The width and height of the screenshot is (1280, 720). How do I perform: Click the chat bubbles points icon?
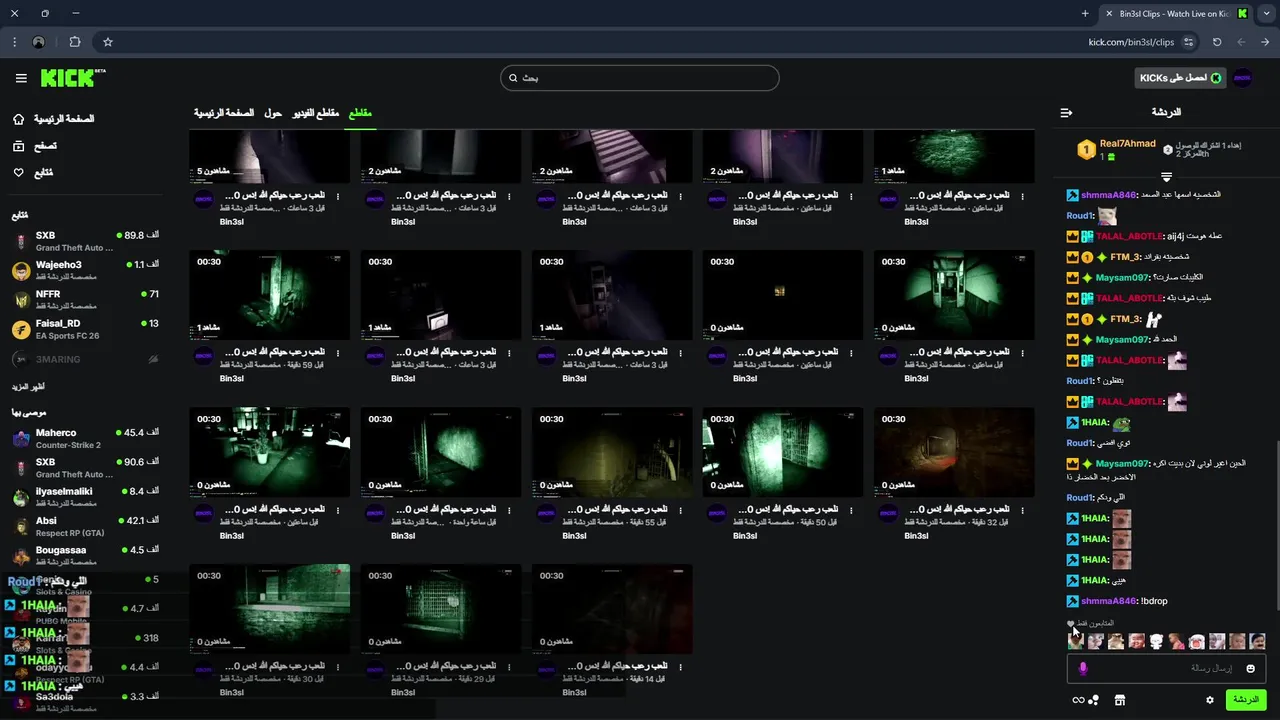pos(1094,700)
